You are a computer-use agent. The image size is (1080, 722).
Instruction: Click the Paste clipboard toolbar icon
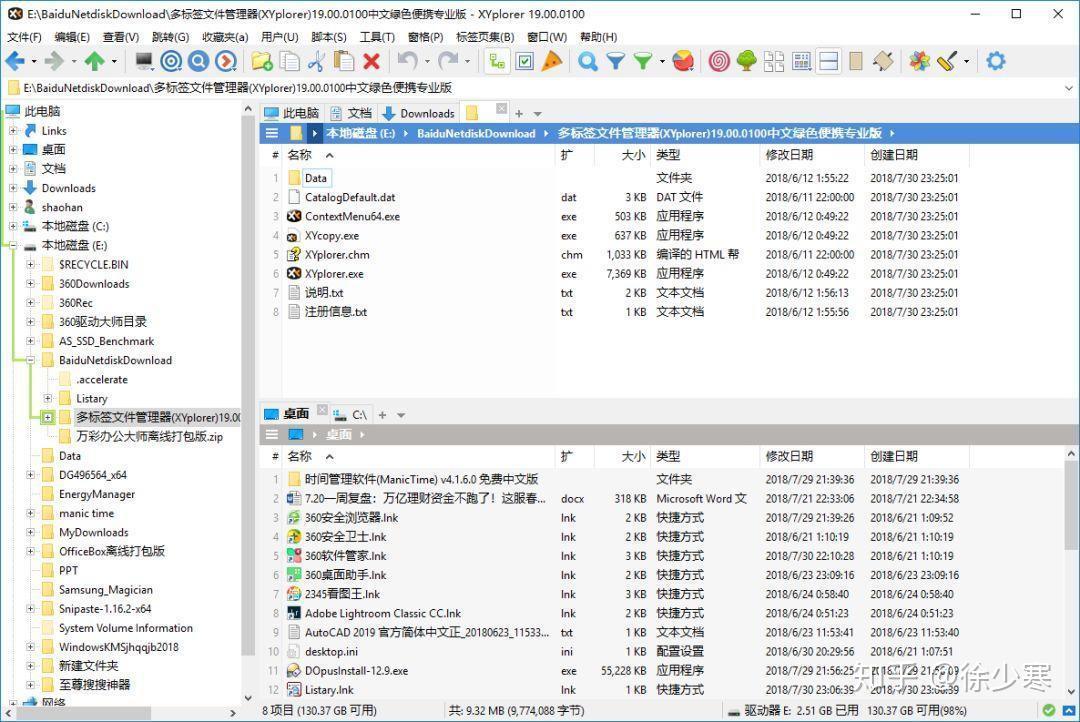[x=344, y=61]
